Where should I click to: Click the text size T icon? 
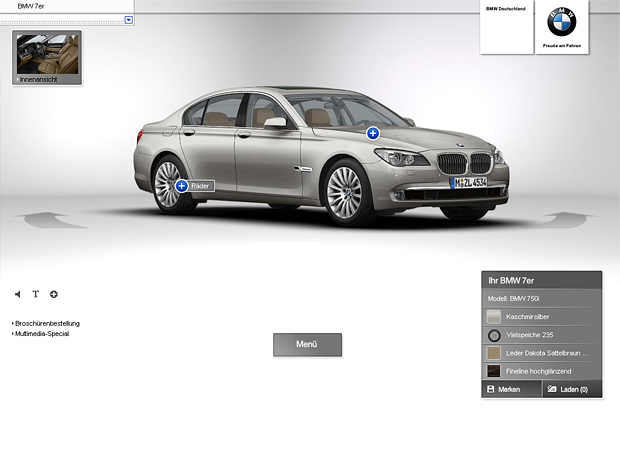36,294
